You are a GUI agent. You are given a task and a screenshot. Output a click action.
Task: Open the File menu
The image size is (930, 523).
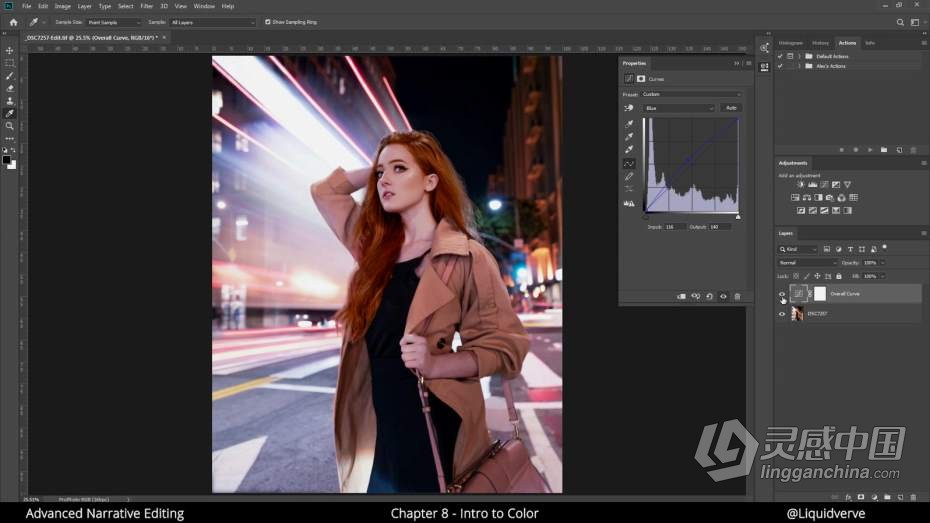[27, 6]
